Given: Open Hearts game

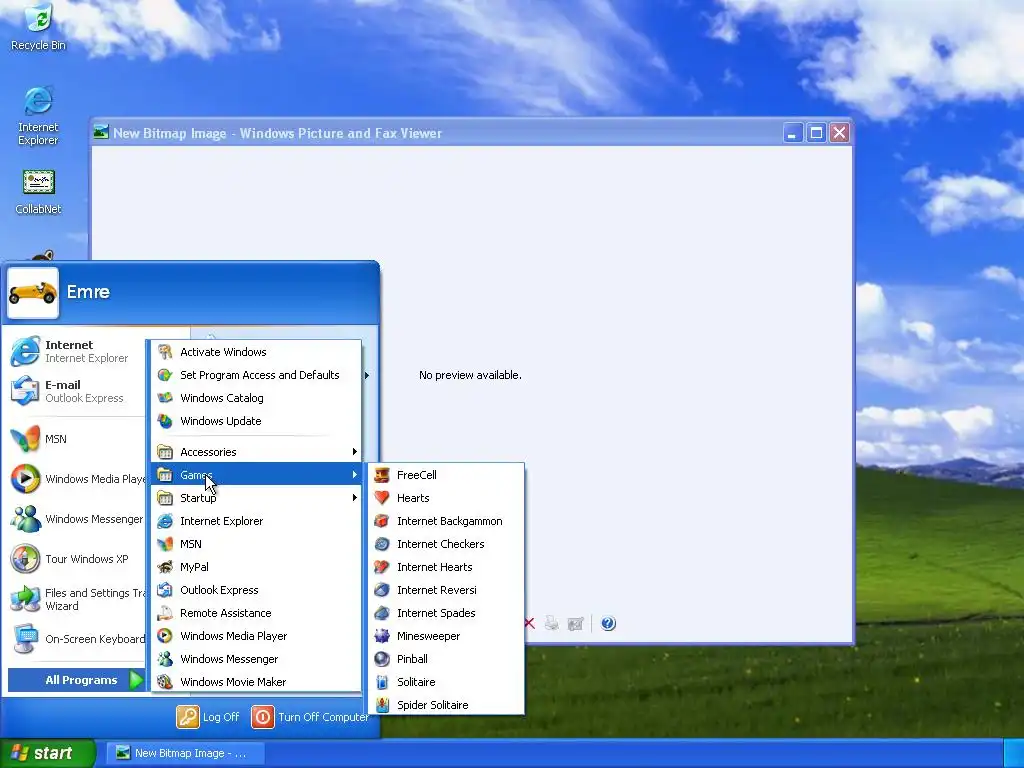Looking at the screenshot, I should [x=446, y=498].
